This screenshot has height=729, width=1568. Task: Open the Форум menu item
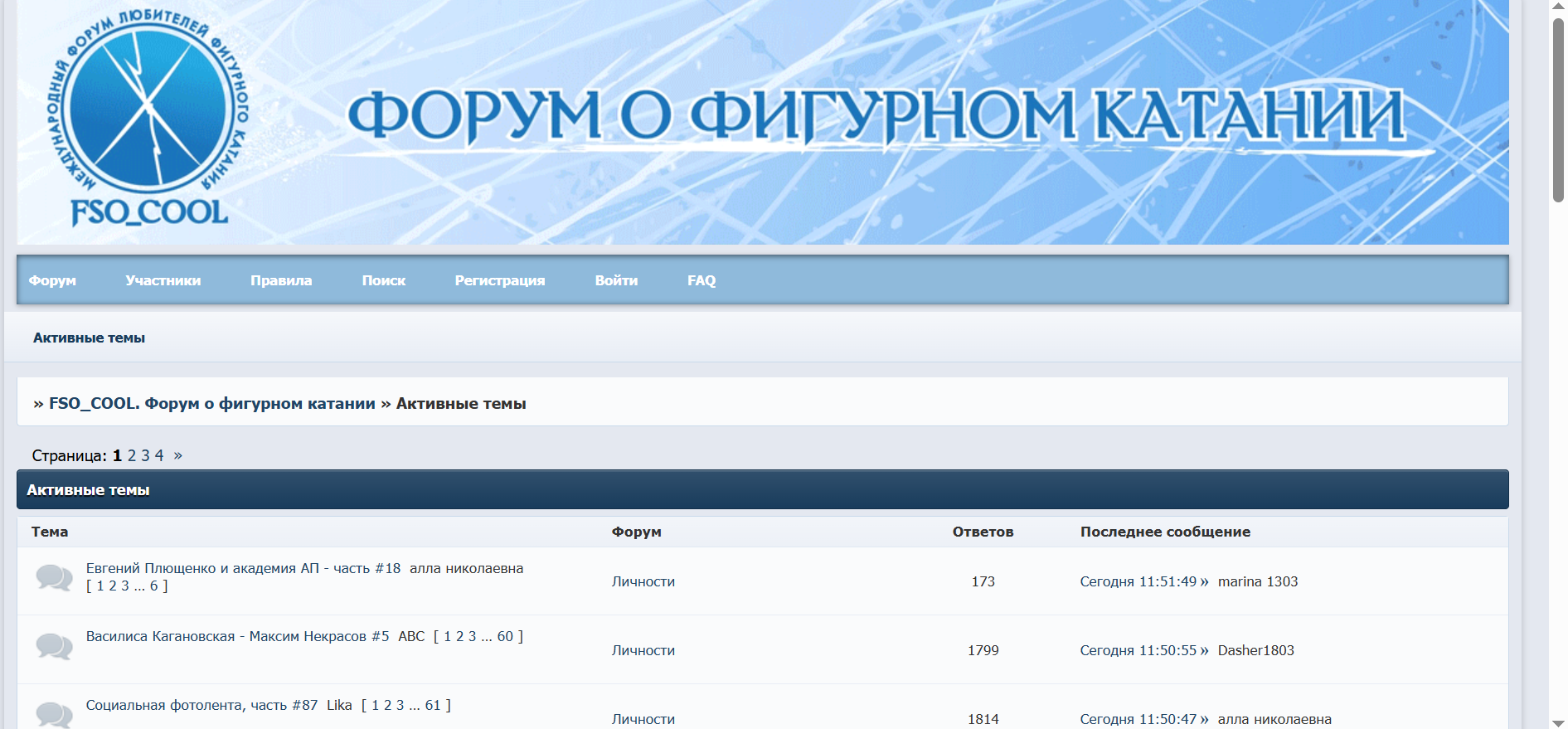pyautogui.click(x=52, y=280)
